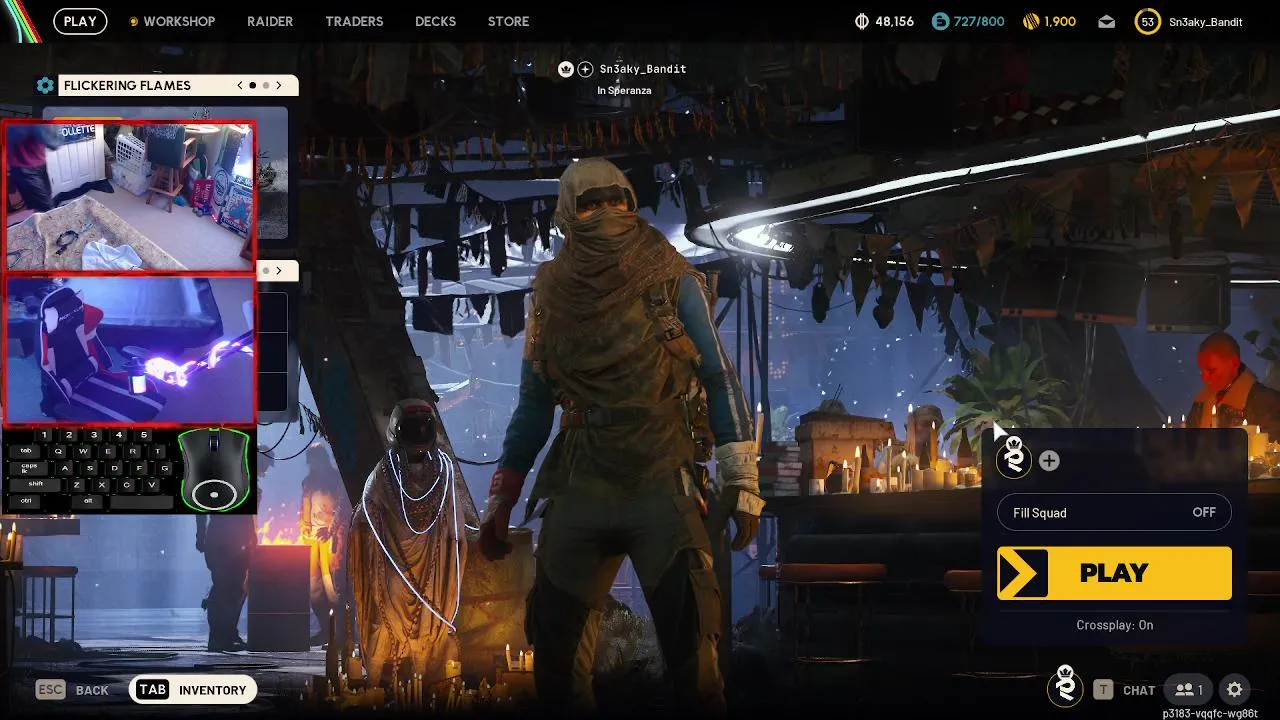Viewport: 1280px width, 720px height.
Task: Open the TAB INVENTORY button
Action: point(193,690)
